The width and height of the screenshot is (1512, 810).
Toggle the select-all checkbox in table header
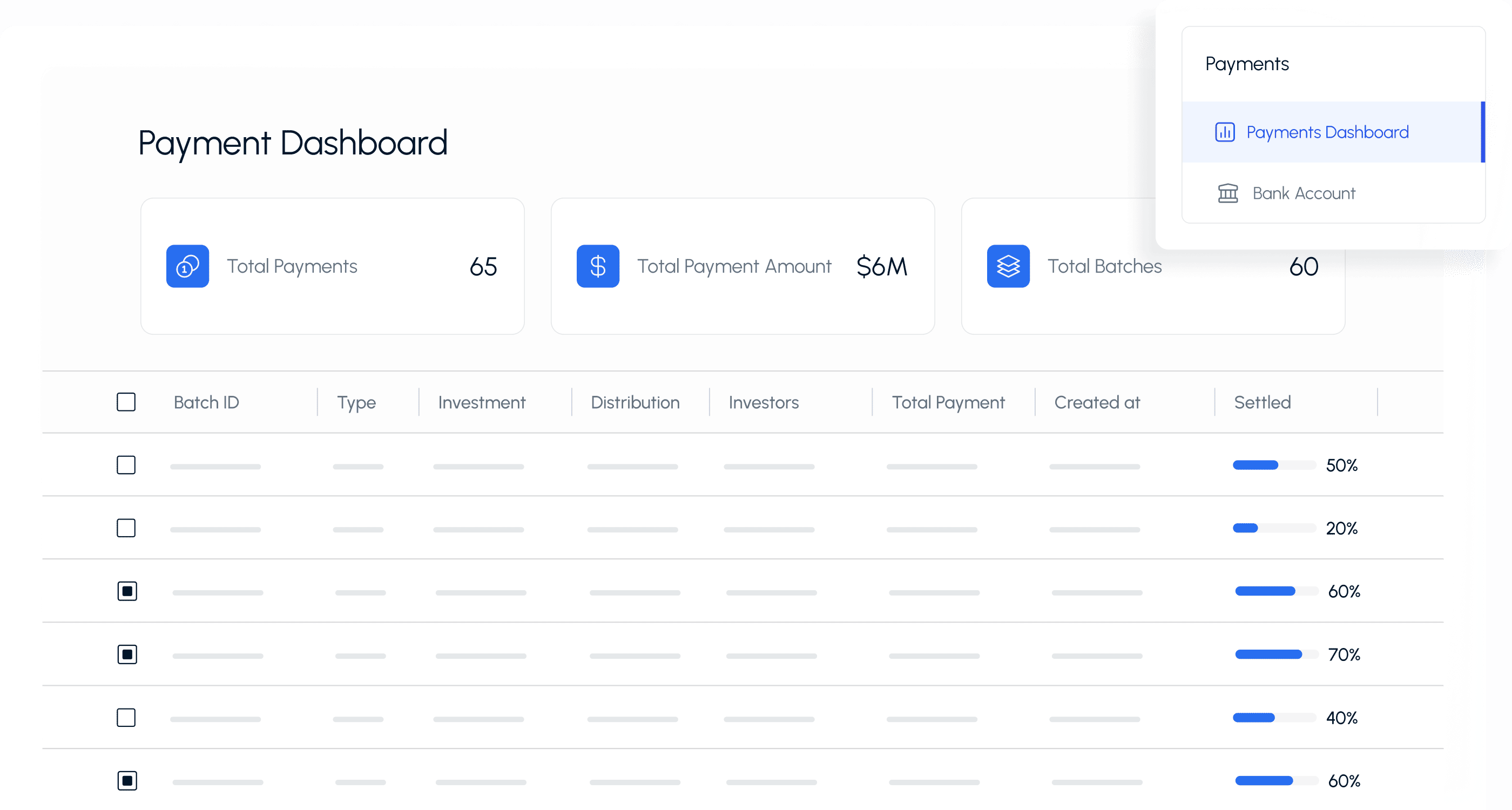click(126, 403)
